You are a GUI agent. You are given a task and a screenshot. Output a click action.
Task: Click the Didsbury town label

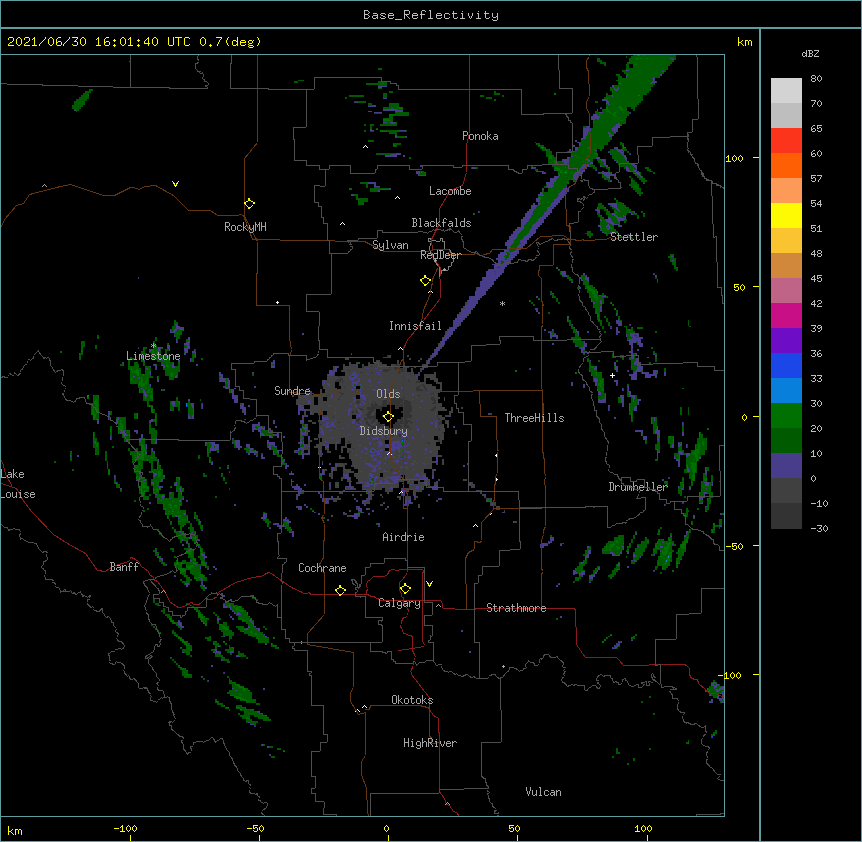point(384,431)
